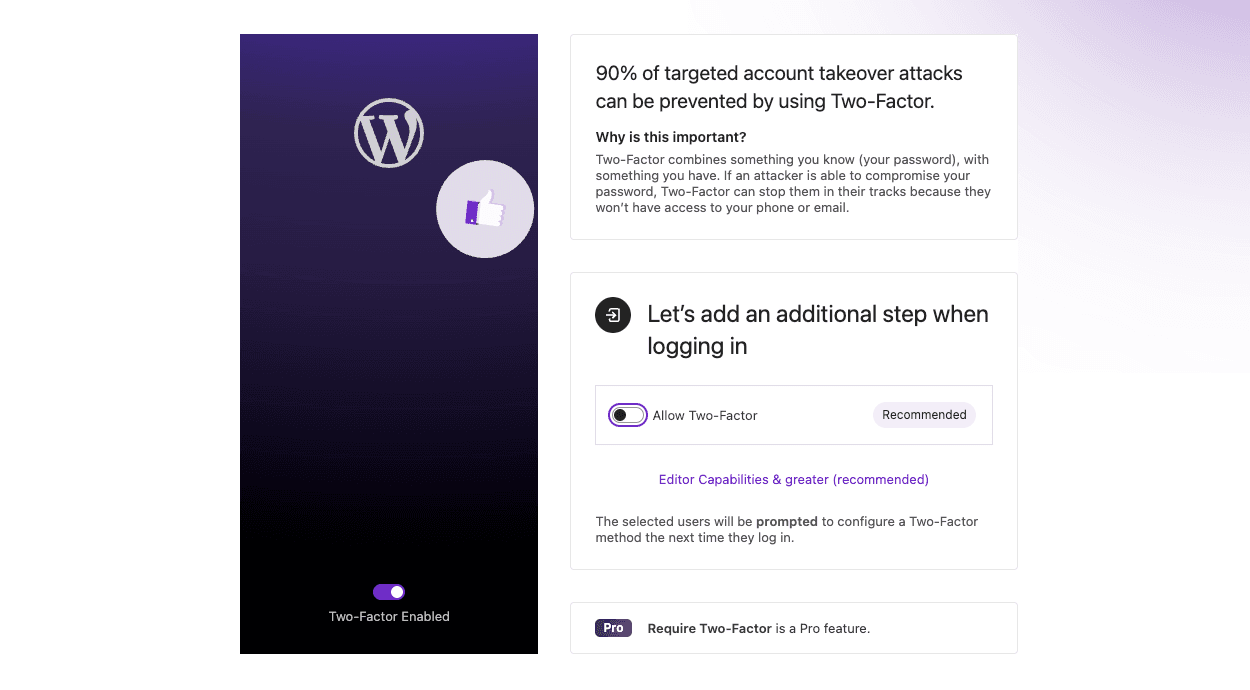Click the WordPress logo icon
This screenshot has width=1250, height=690.
pyautogui.click(x=389, y=133)
